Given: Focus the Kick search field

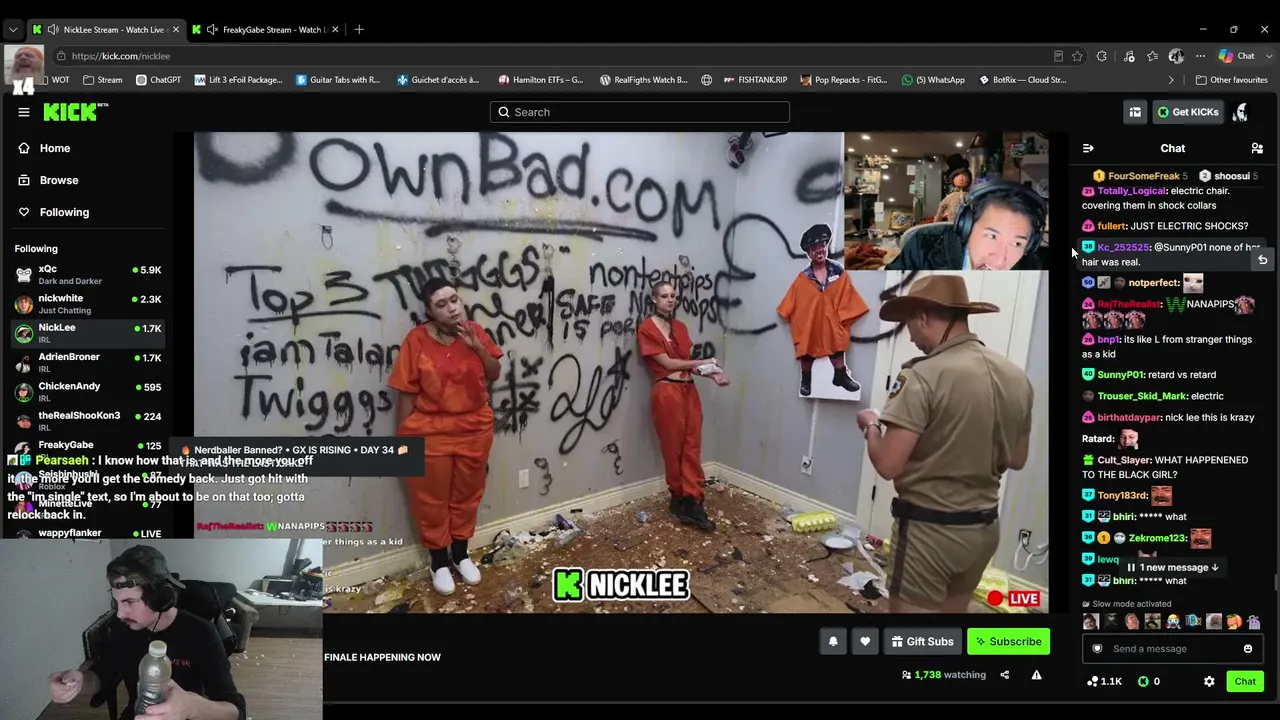Looking at the screenshot, I should pos(640,112).
